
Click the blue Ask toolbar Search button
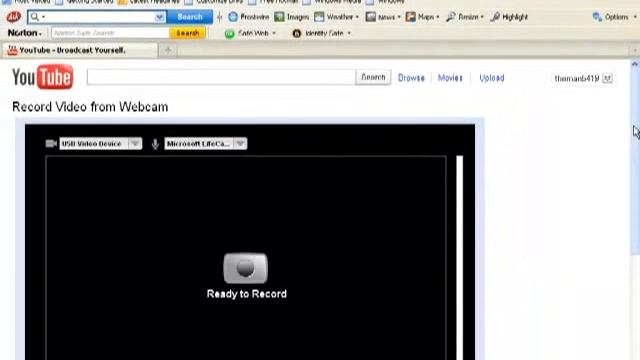click(x=190, y=17)
